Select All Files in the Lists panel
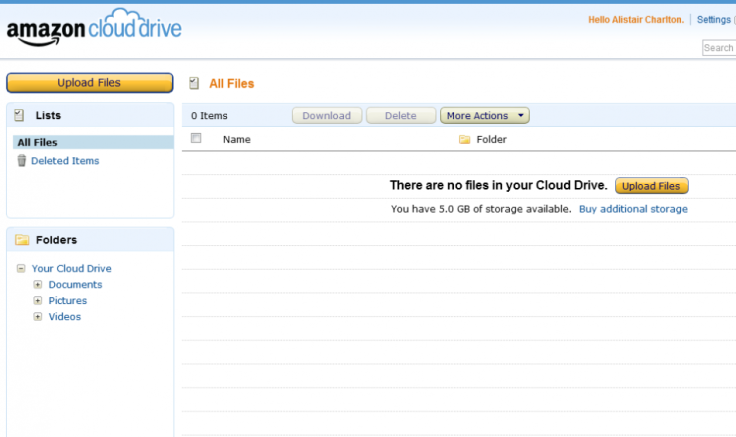This screenshot has width=736, height=437. (93, 142)
